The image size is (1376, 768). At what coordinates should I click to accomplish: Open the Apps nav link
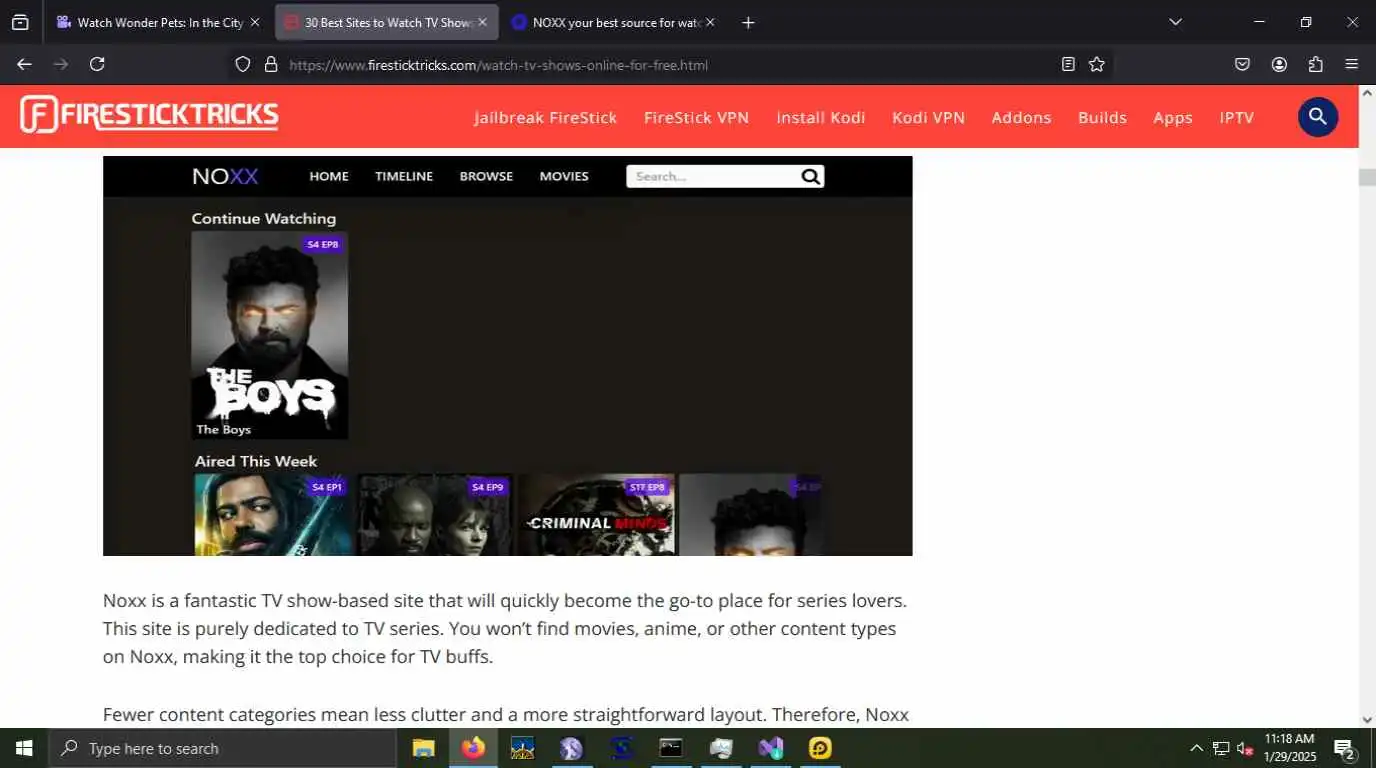click(1173, 117)
